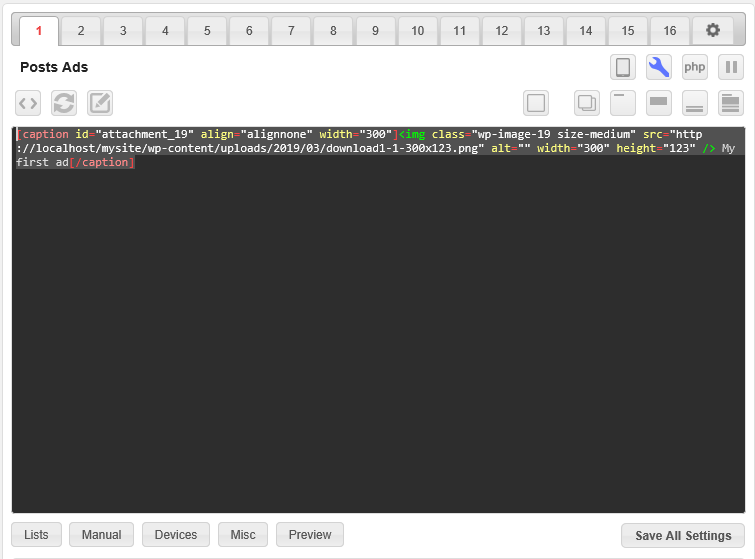
Task: Click the code brackets icon
Action: tap(28, 103)
